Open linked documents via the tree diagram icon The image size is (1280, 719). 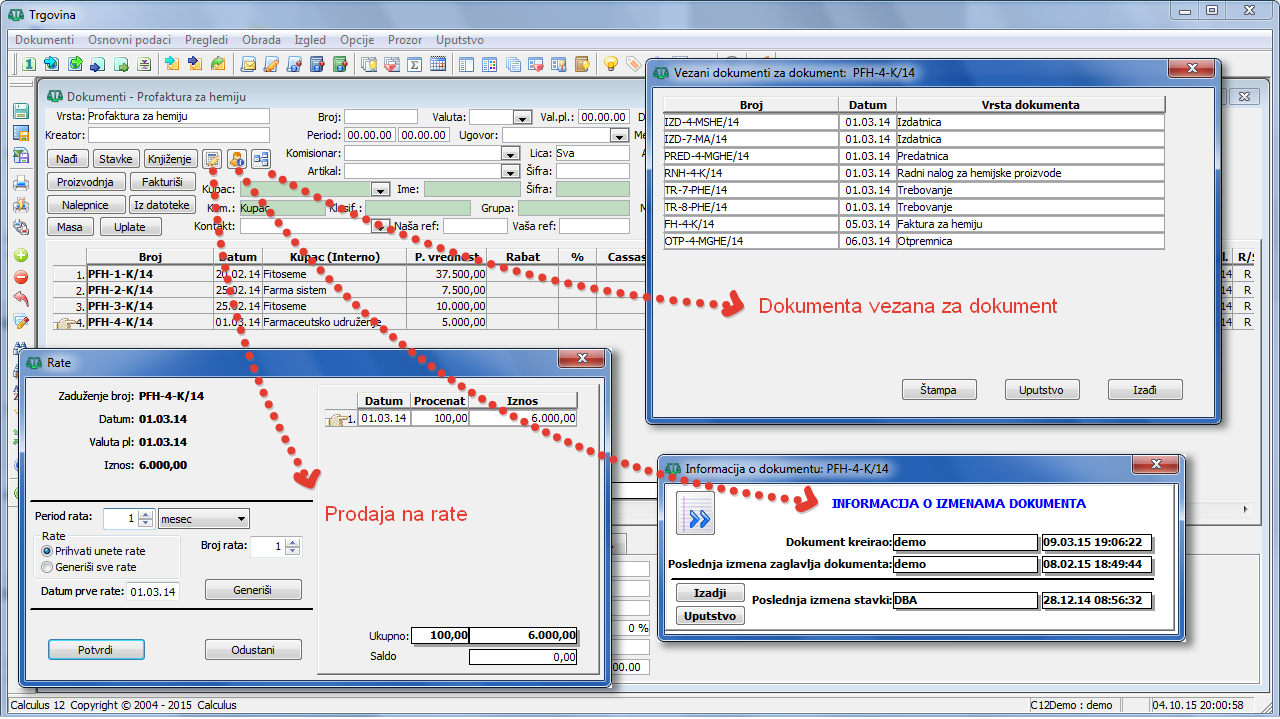pyautogui.click(x=261, y=159)
